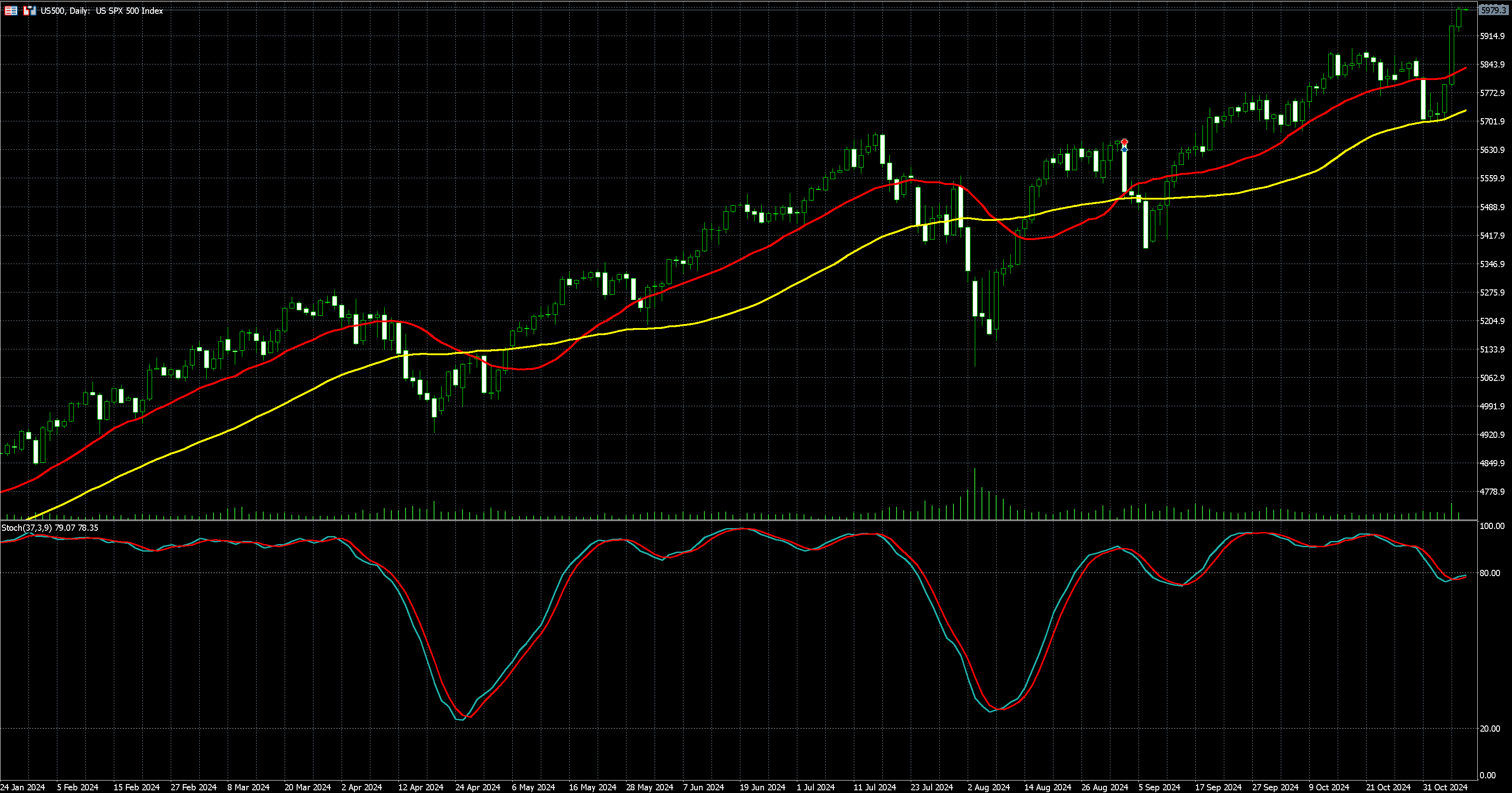Click the 80.00 stochastic level label

pyautogui.click(x=1491, y=573)
